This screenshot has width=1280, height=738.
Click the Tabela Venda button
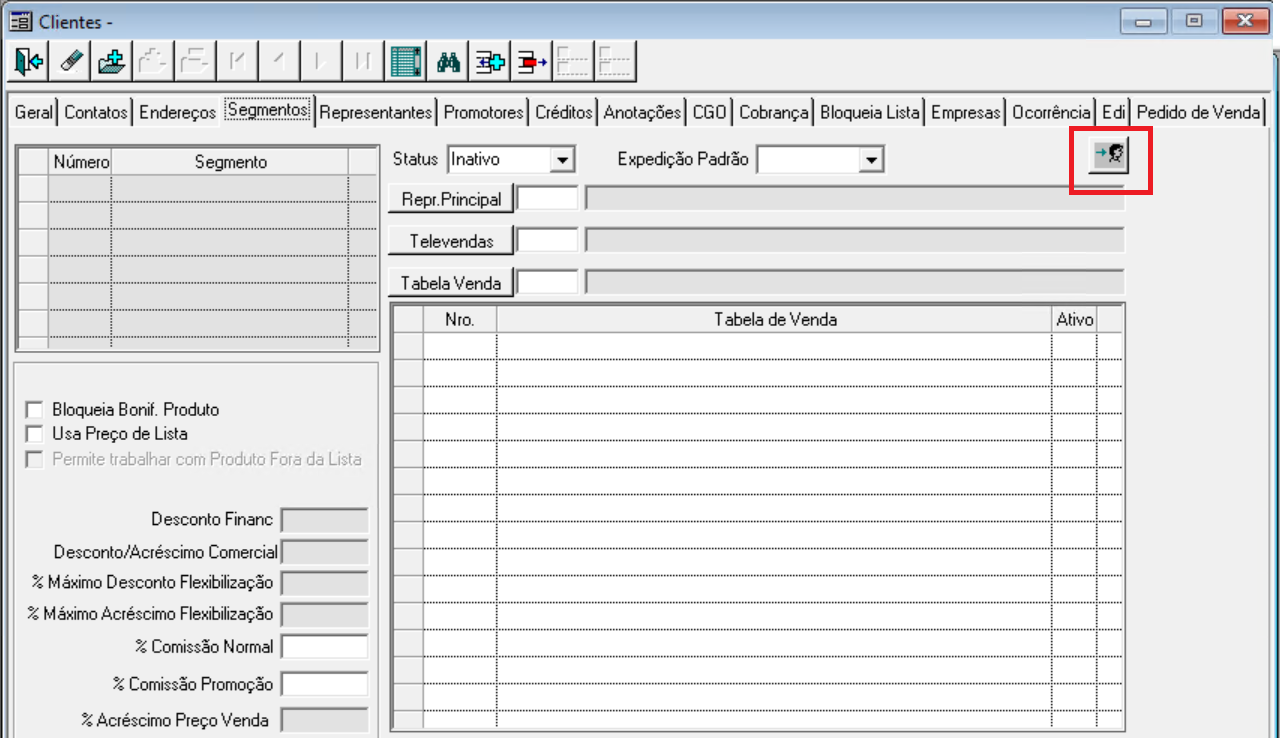(x=451, y=283)
